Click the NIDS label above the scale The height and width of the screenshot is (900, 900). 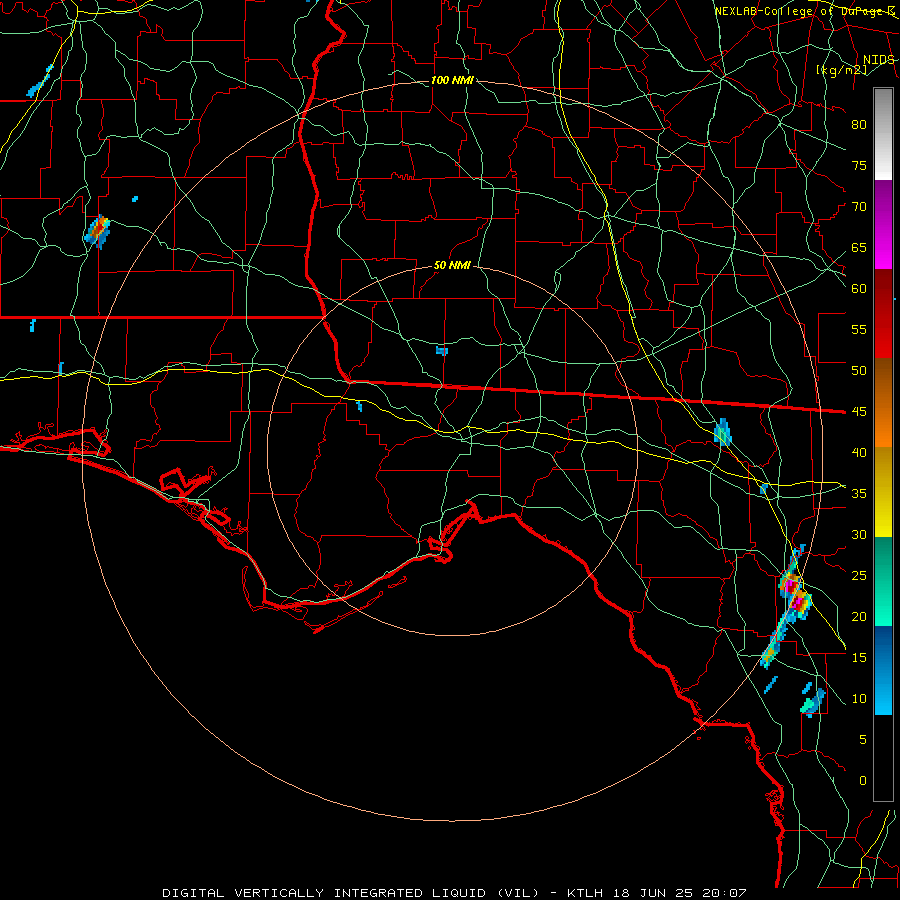coord(878,60)
